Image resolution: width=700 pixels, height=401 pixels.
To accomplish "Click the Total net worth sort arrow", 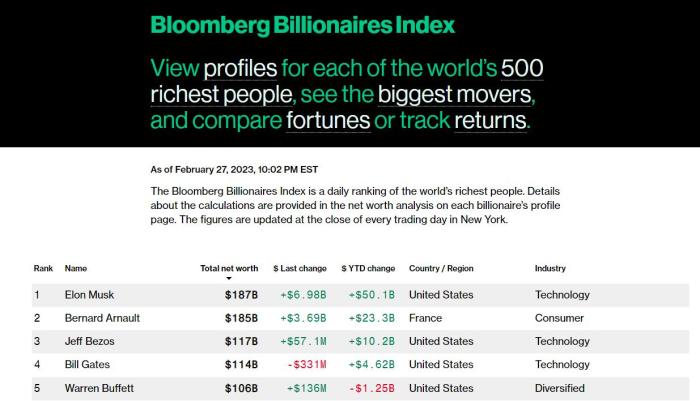I will (x=228, y=278).
